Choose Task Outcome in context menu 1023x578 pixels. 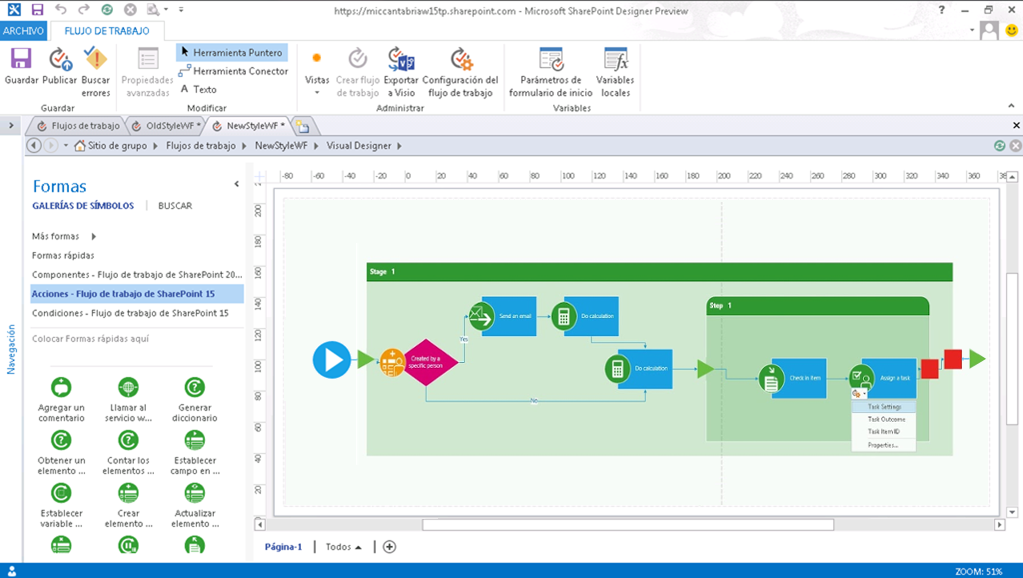tap(884, 419)
